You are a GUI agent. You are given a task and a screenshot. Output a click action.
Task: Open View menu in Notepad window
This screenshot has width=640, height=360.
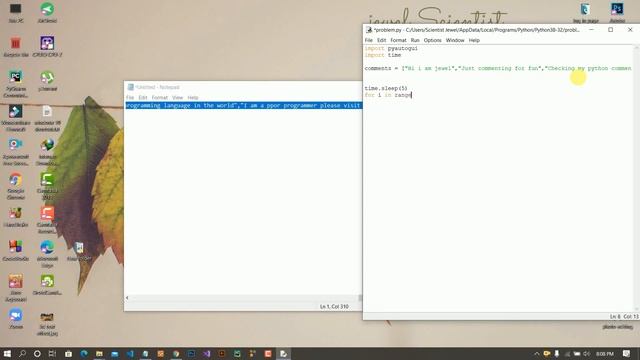[178, 98]
